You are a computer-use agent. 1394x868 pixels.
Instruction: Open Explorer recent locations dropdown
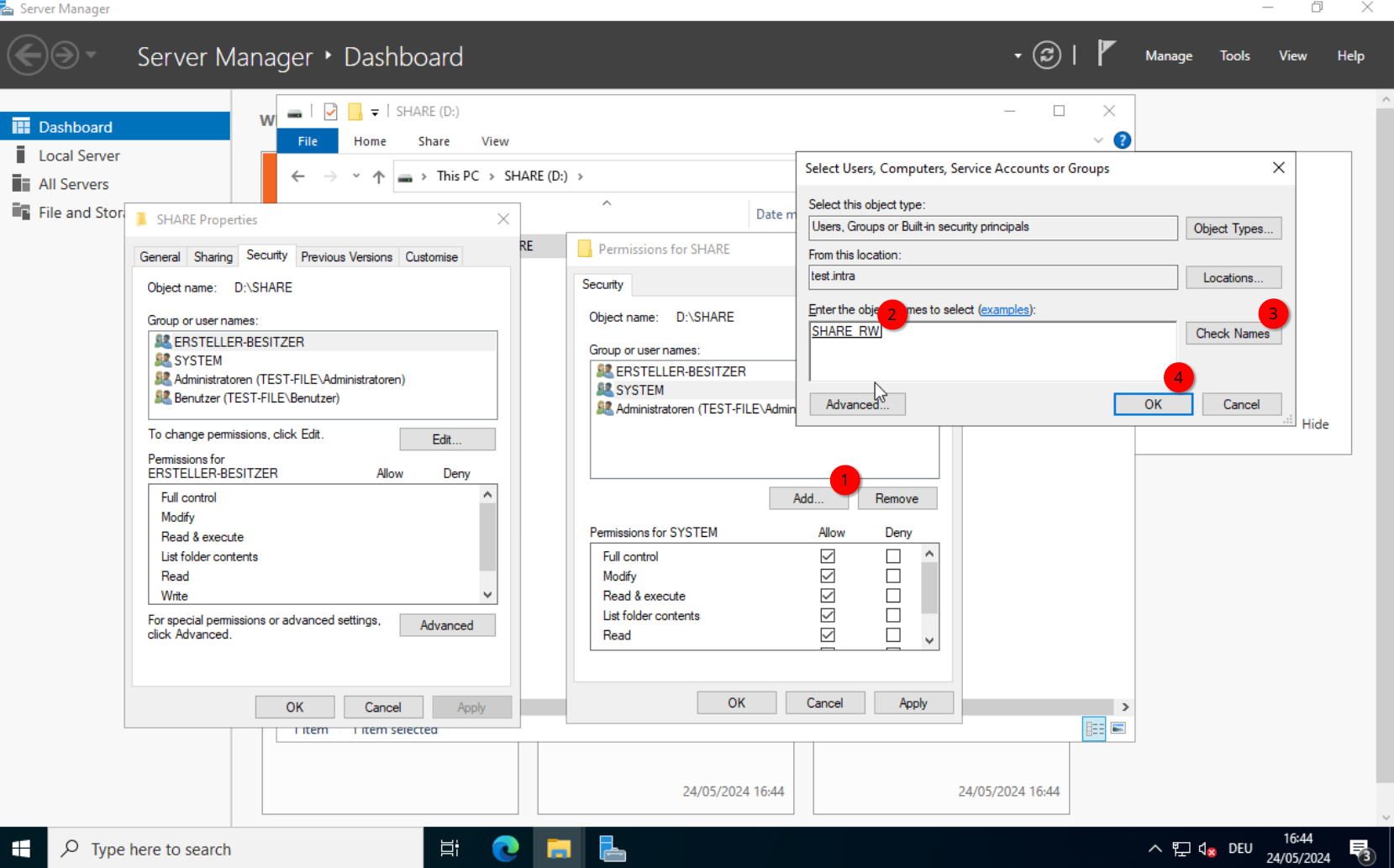click(356, 176)
